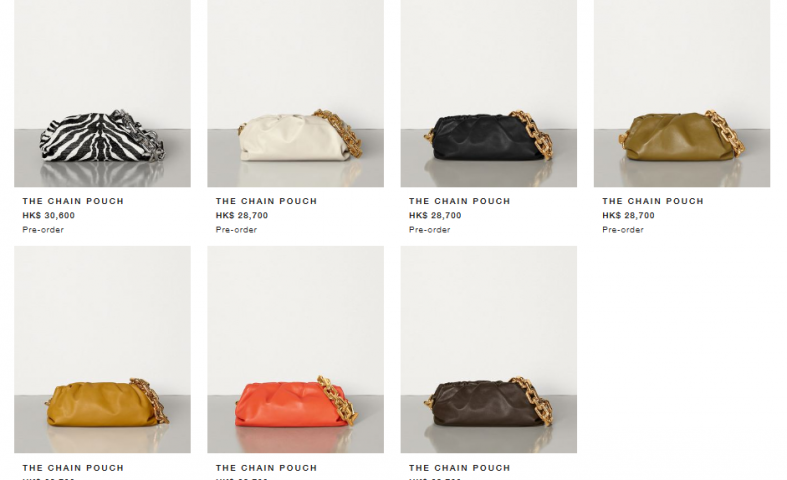Open the black Chain Pouch image
This screenshot has height=480, width=787.
click(489, 93)
